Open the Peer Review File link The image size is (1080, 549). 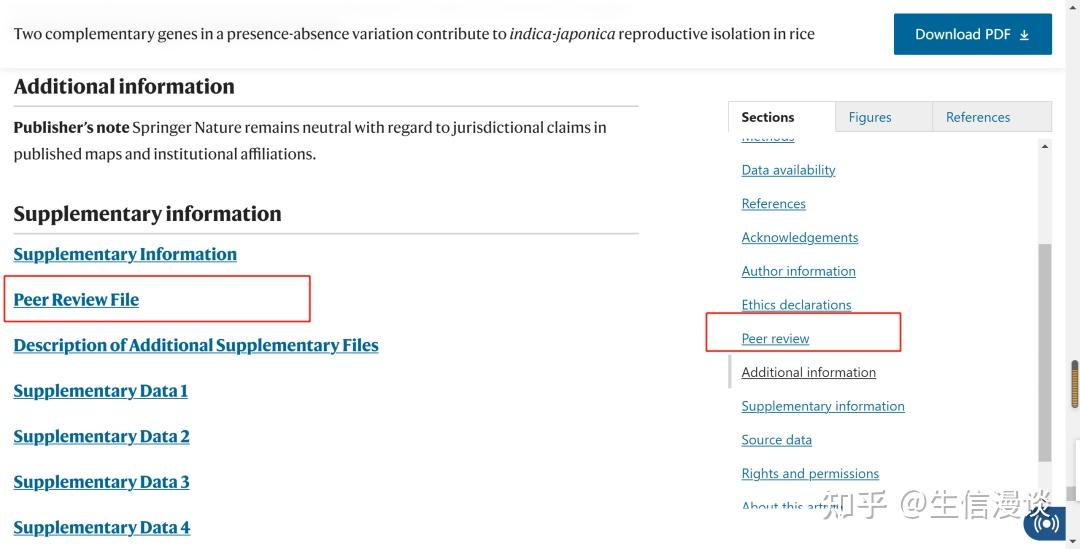76,299
